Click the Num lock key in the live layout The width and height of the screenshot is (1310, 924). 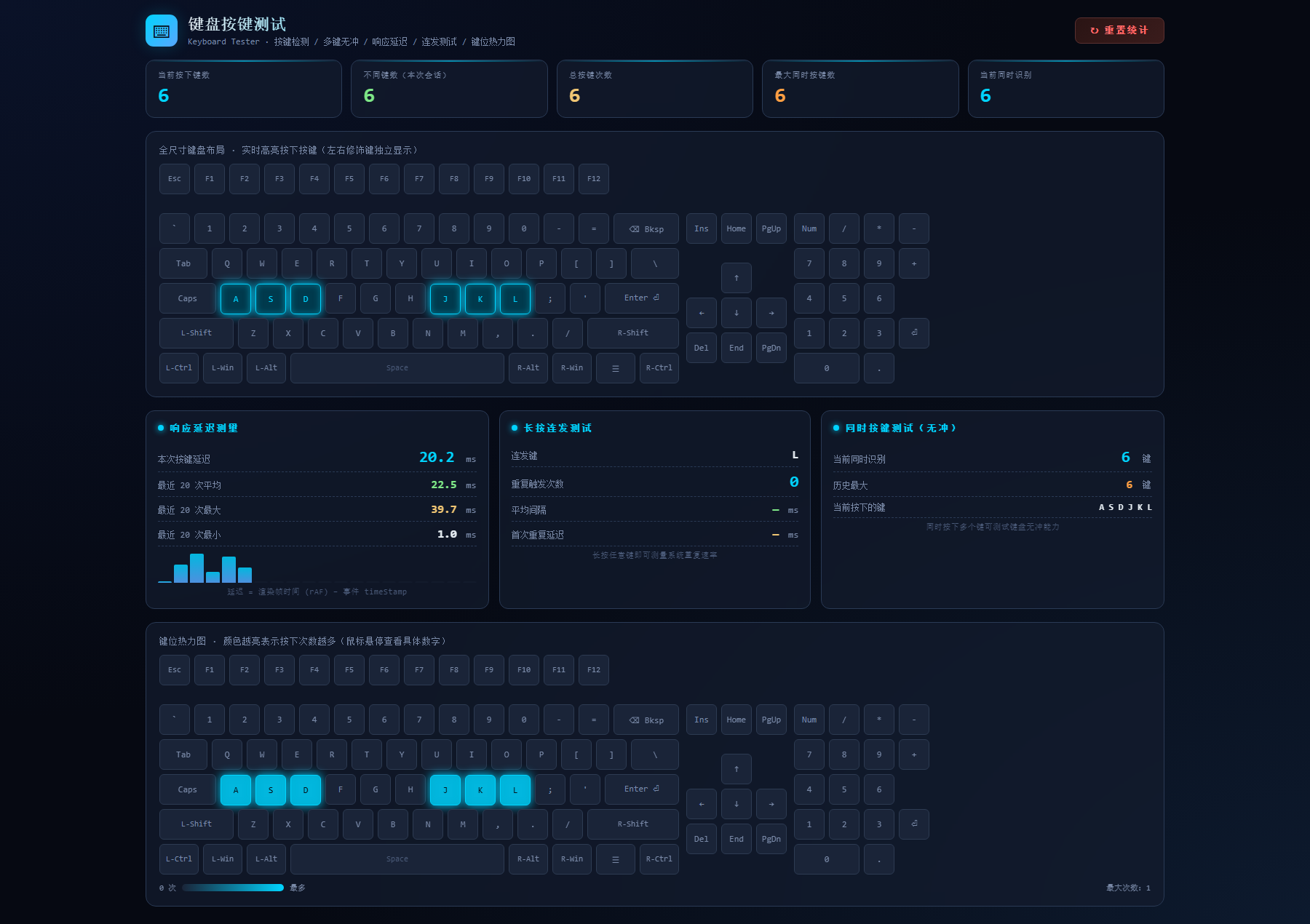click(x=809, y=228)
